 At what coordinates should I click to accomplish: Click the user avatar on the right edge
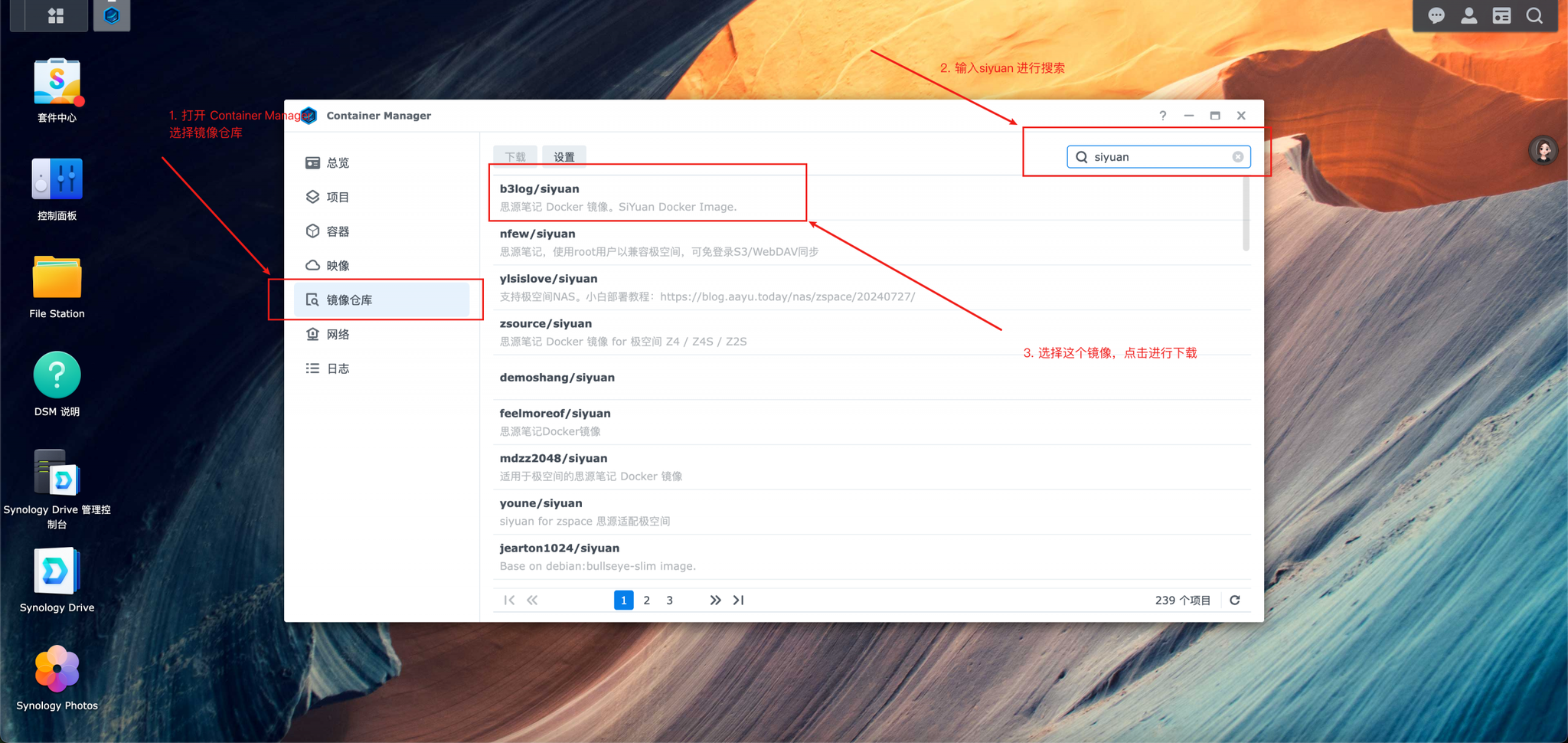coord(1543,150)
